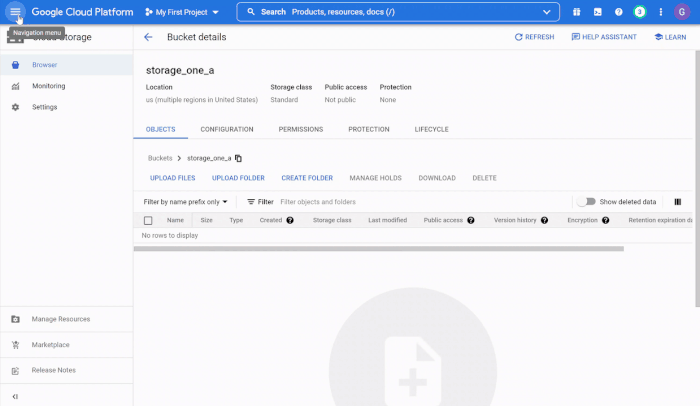Copy bucket name storage_one_a with copy icon

238,158
